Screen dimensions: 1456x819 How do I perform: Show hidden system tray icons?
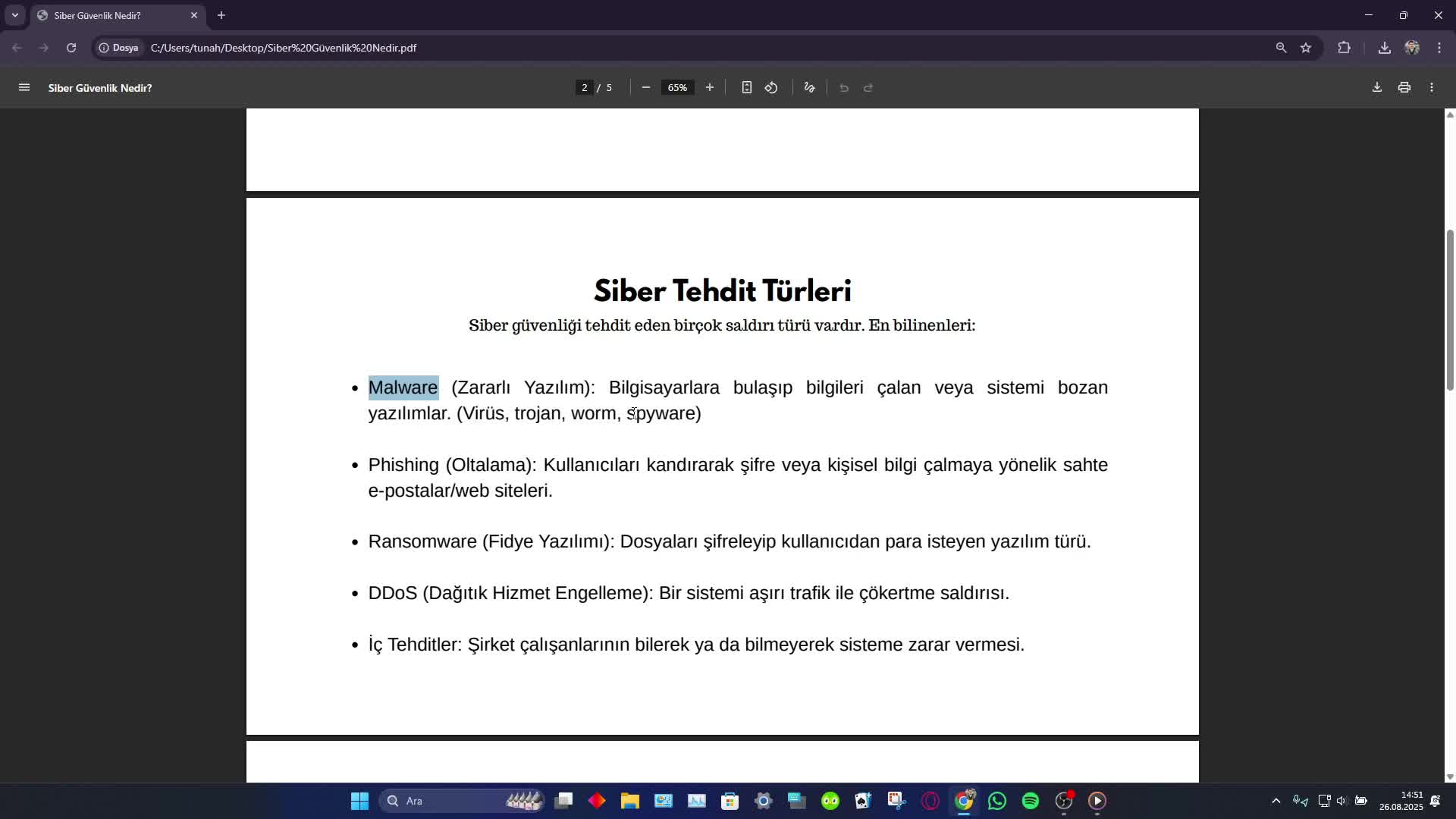[x=1276, y=801]
